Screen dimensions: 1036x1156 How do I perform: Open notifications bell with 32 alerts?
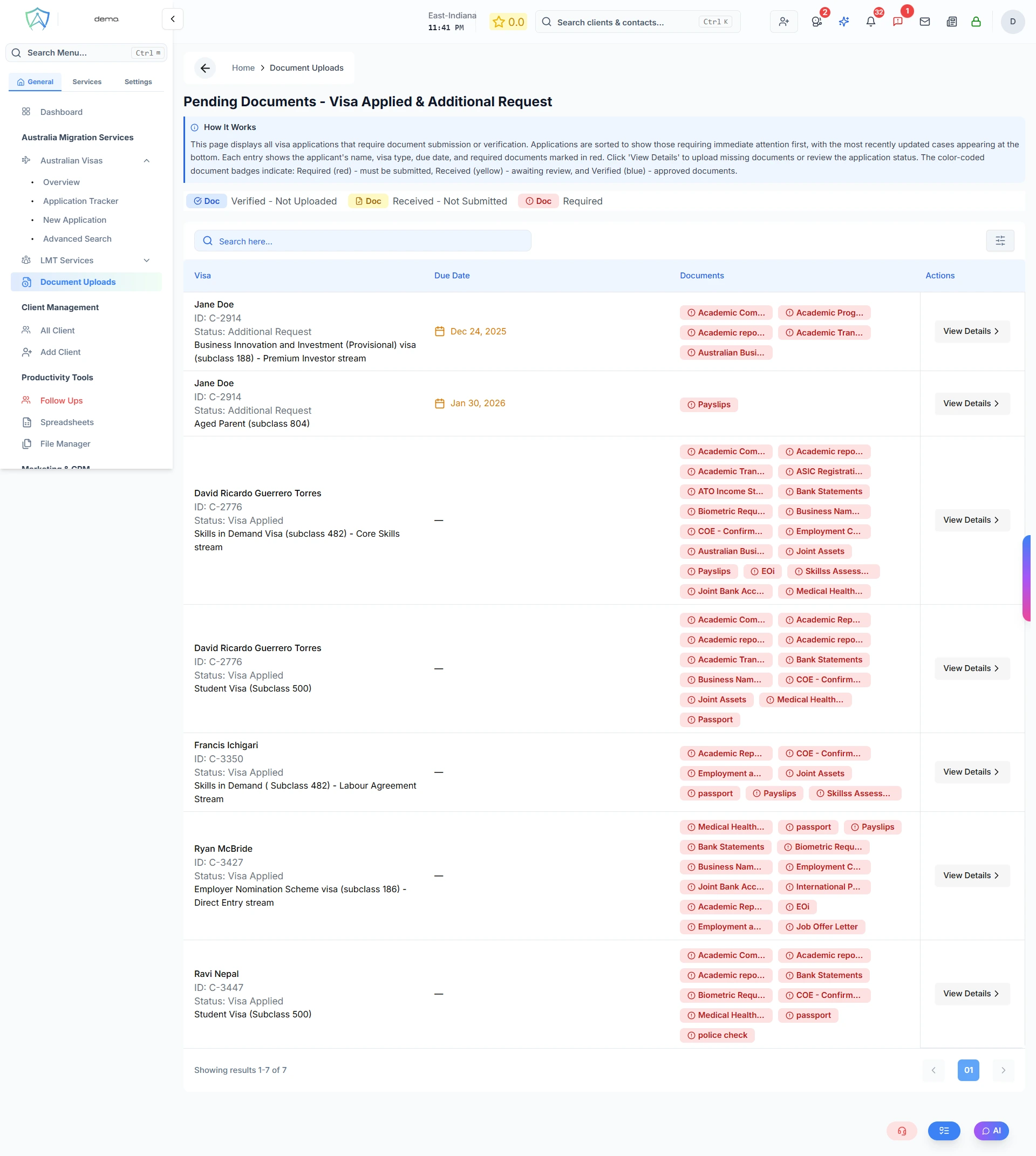[871, 22]
